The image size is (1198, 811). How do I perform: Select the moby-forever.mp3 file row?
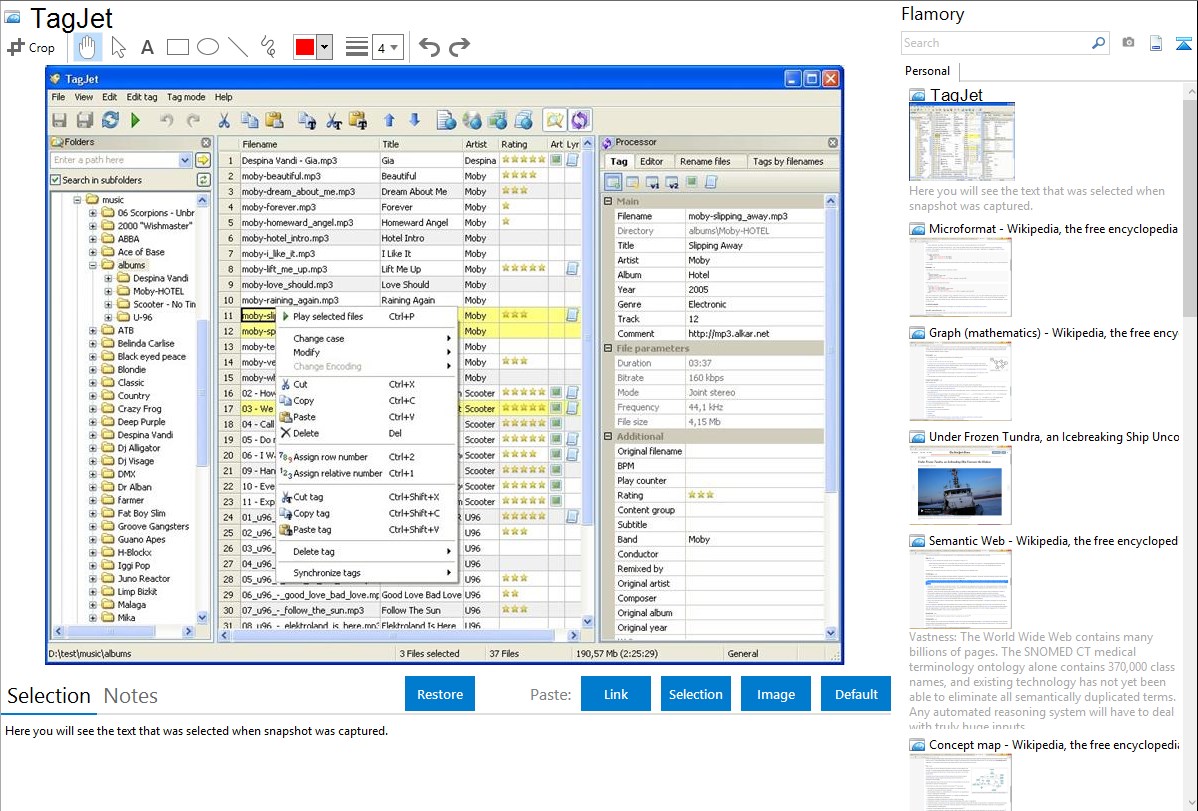400,207
